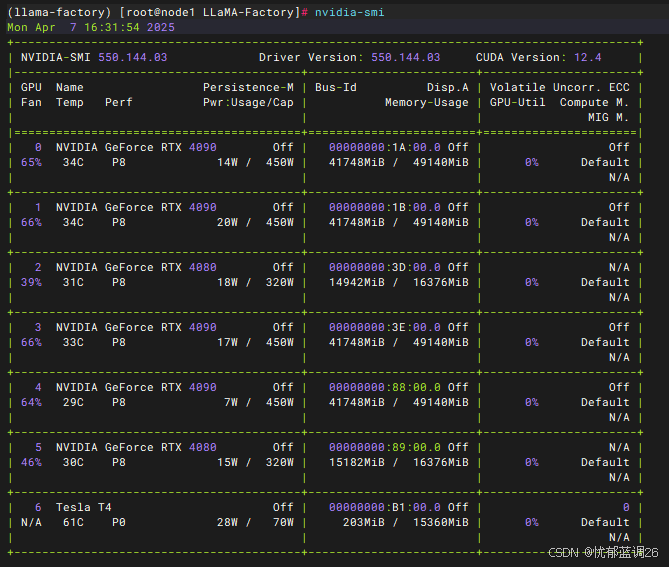The image size is (669, 567).
Task: Select the timestamp 'Mon Apr 7 16:31:54 2025'
Action: [91, 27]
